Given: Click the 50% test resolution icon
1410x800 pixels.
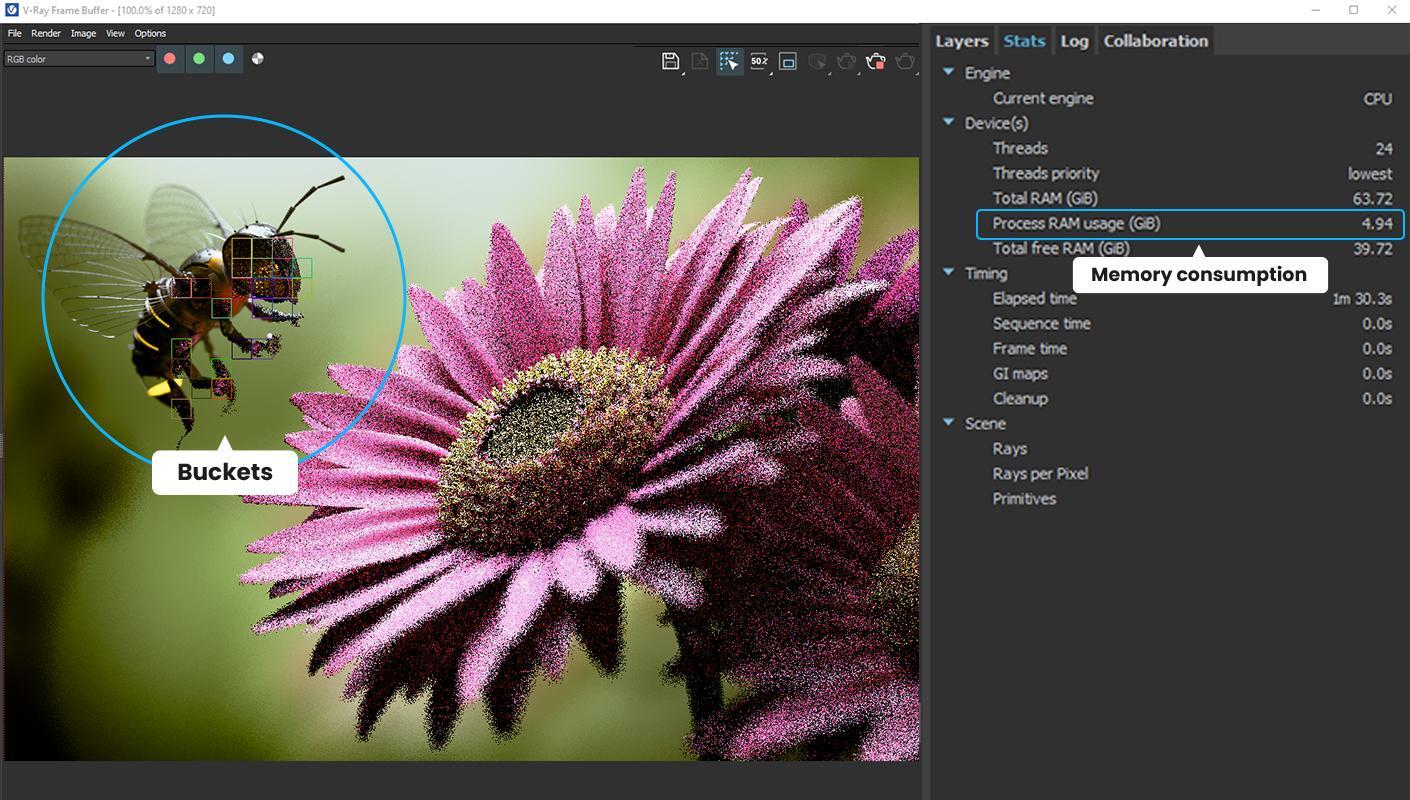Looking at the screenshot, I should click(759, 61).
